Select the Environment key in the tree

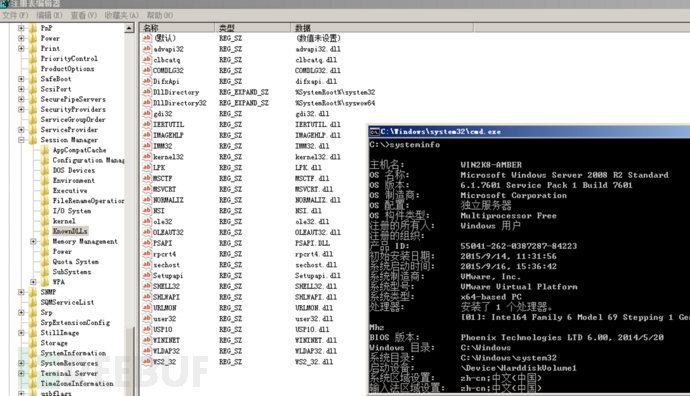point(73,180)
